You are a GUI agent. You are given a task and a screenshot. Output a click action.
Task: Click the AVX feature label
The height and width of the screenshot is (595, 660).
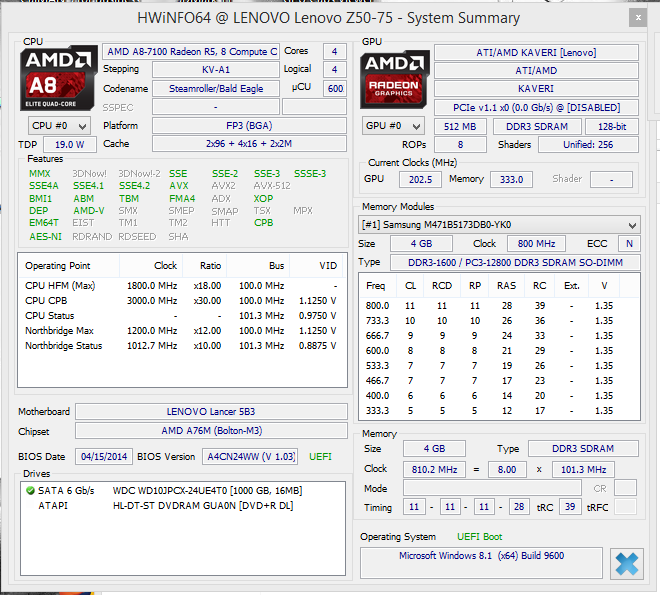[x=179, y=186]
